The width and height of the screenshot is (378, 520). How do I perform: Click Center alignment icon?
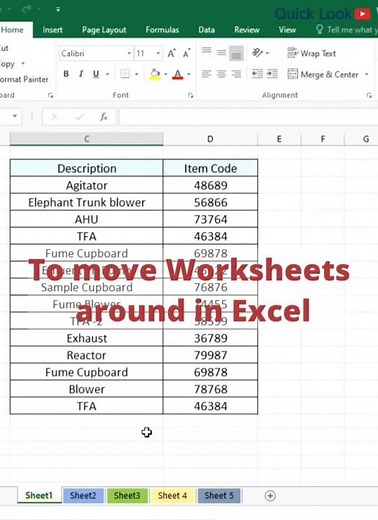[x=221, y=74]
